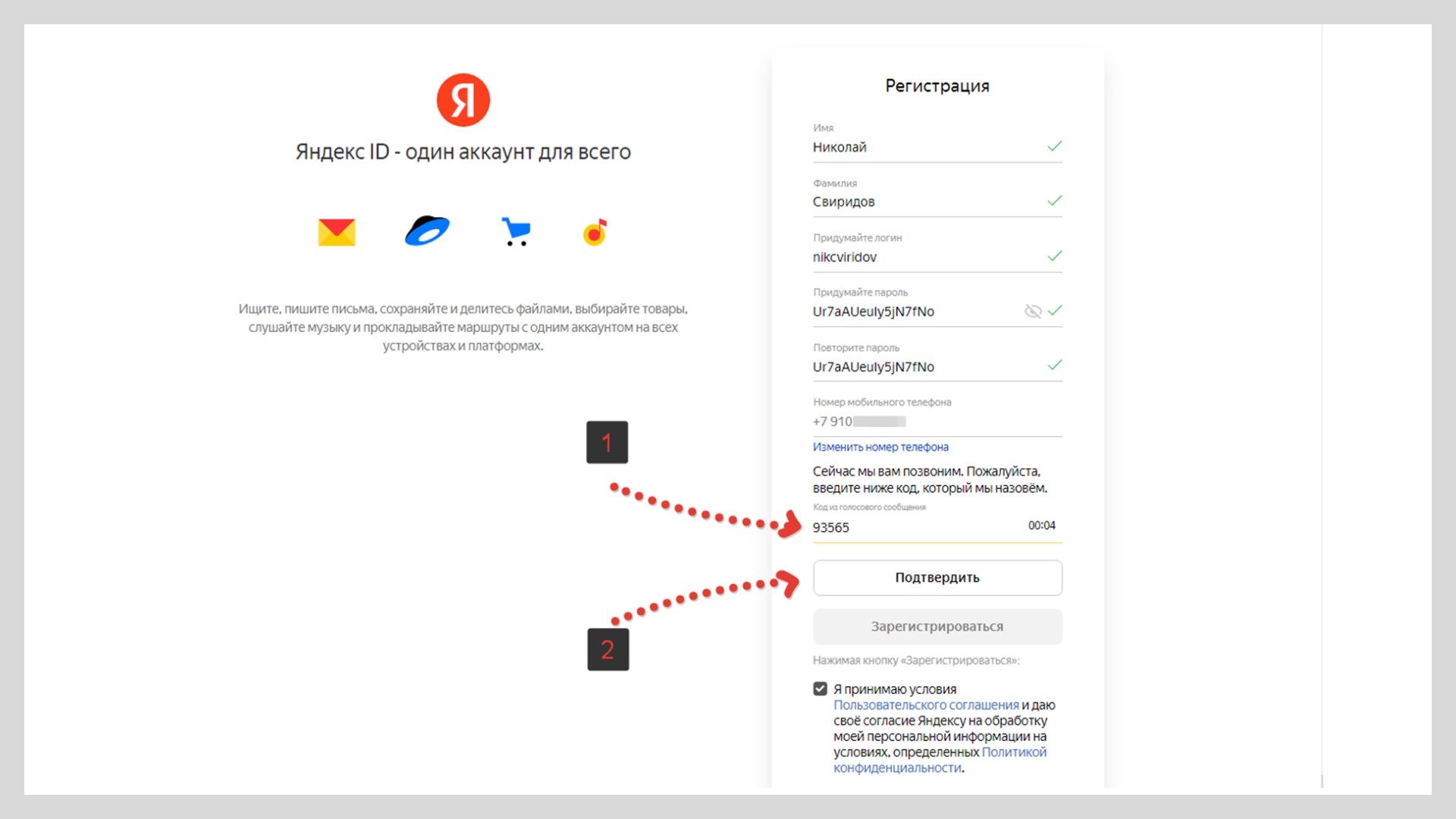Image resolution: width=1456 pixels, height=819 pixels.
Task: Click the Зарегистрироваться button
Action: tap(937, 626)
